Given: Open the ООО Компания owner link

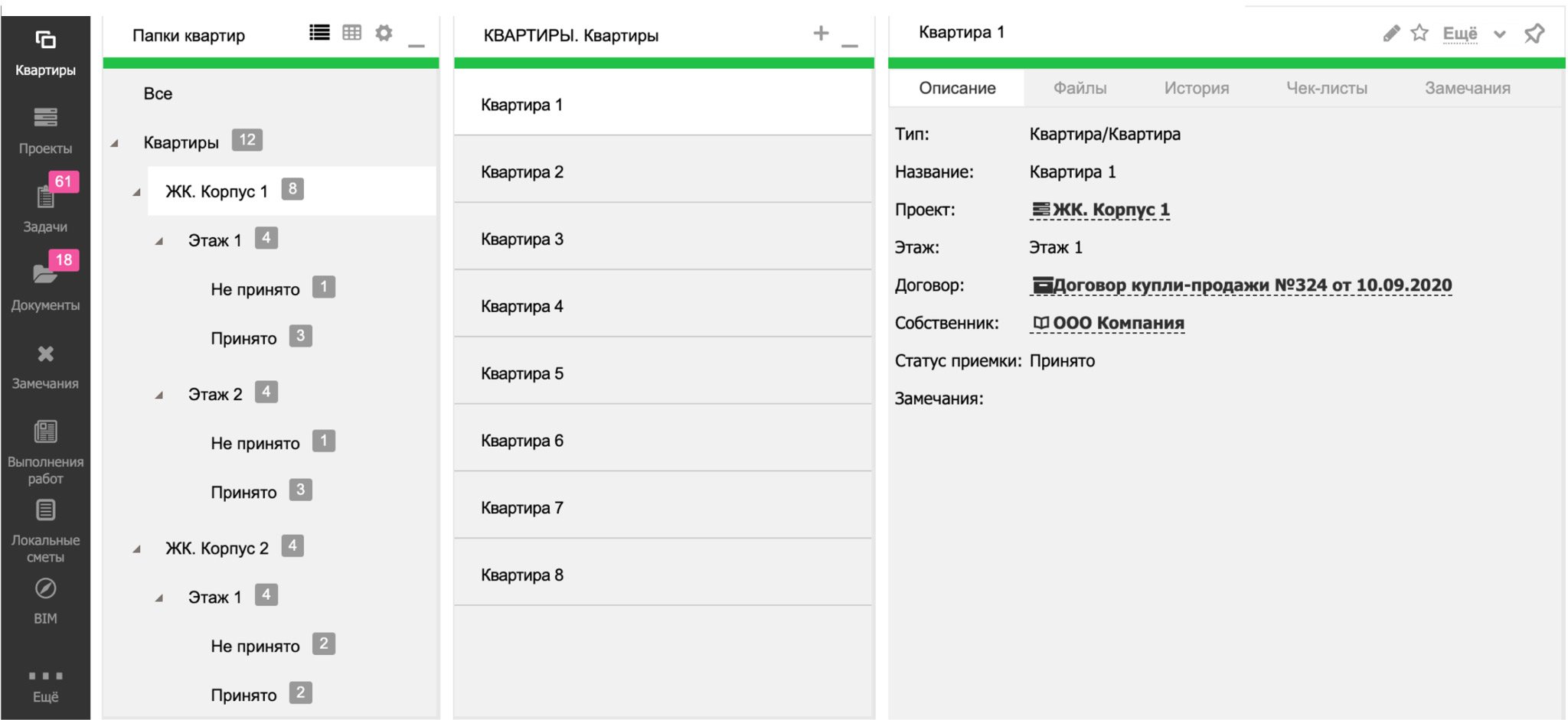Looking at the screenshot, I should [1108, 323].
